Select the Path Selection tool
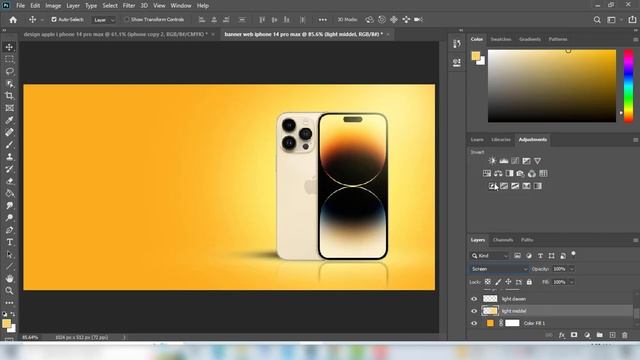Viewport: 640px width, 360px height. click(9, 254)
